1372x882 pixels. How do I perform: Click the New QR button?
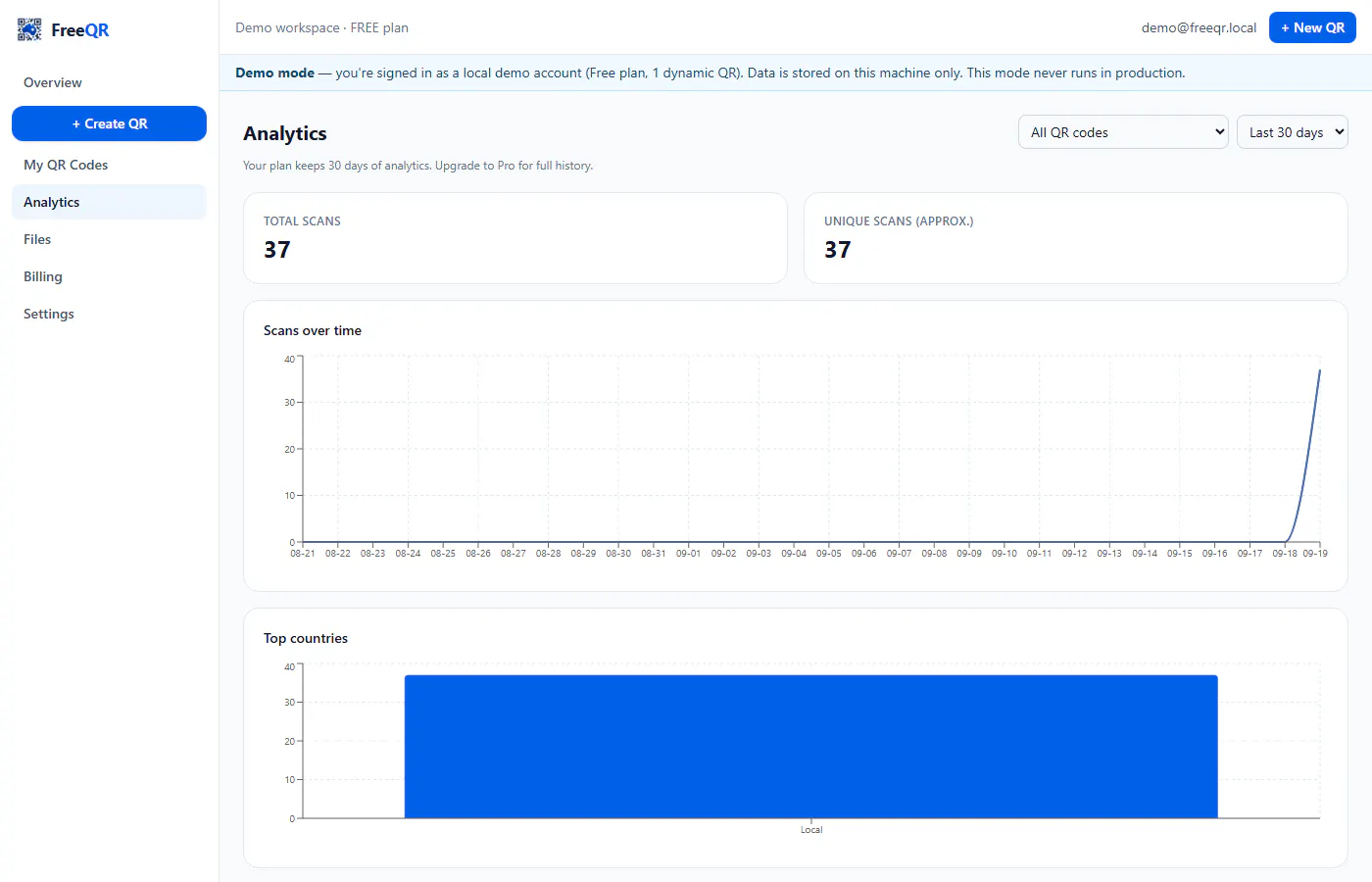click(x=1312, y=27)
